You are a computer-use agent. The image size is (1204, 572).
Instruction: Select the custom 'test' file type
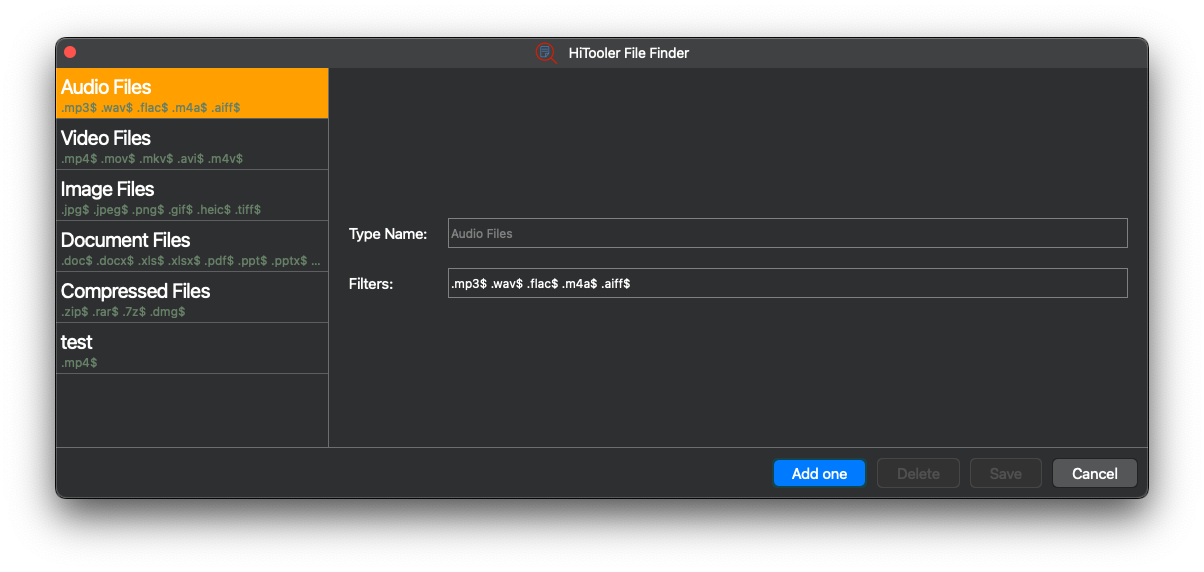tap(192, 349)
